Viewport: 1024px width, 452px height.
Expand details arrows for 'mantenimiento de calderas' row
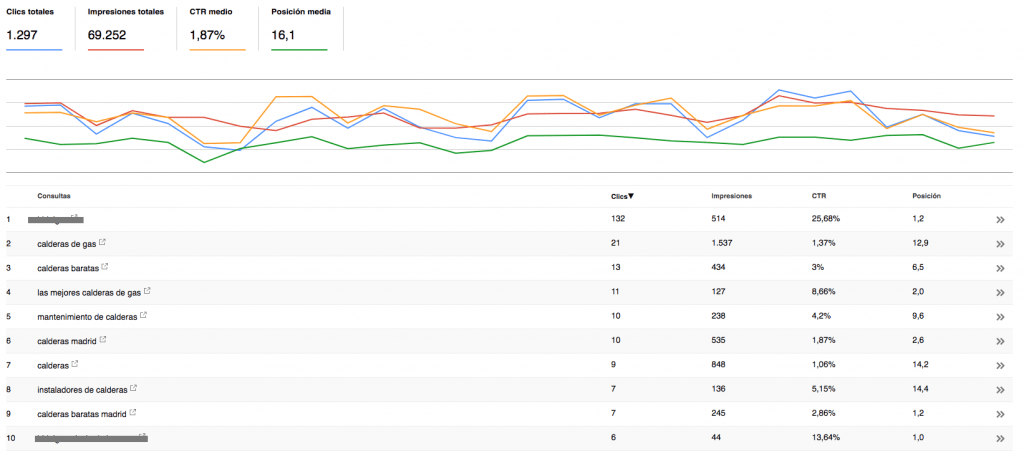(x=1000, y=317)
